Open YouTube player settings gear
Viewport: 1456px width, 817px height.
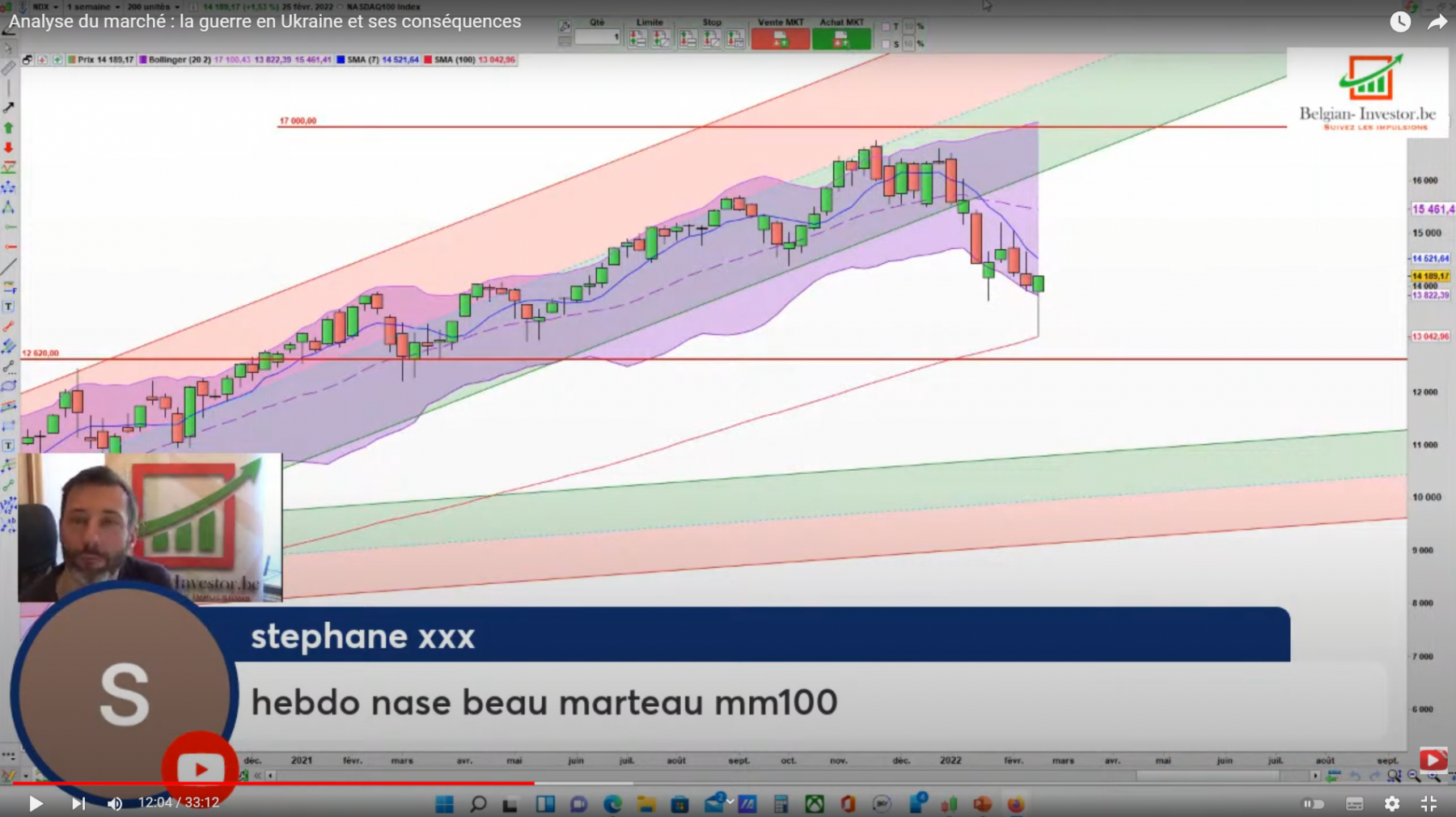pyautogui.click(x=1391, y=803)
